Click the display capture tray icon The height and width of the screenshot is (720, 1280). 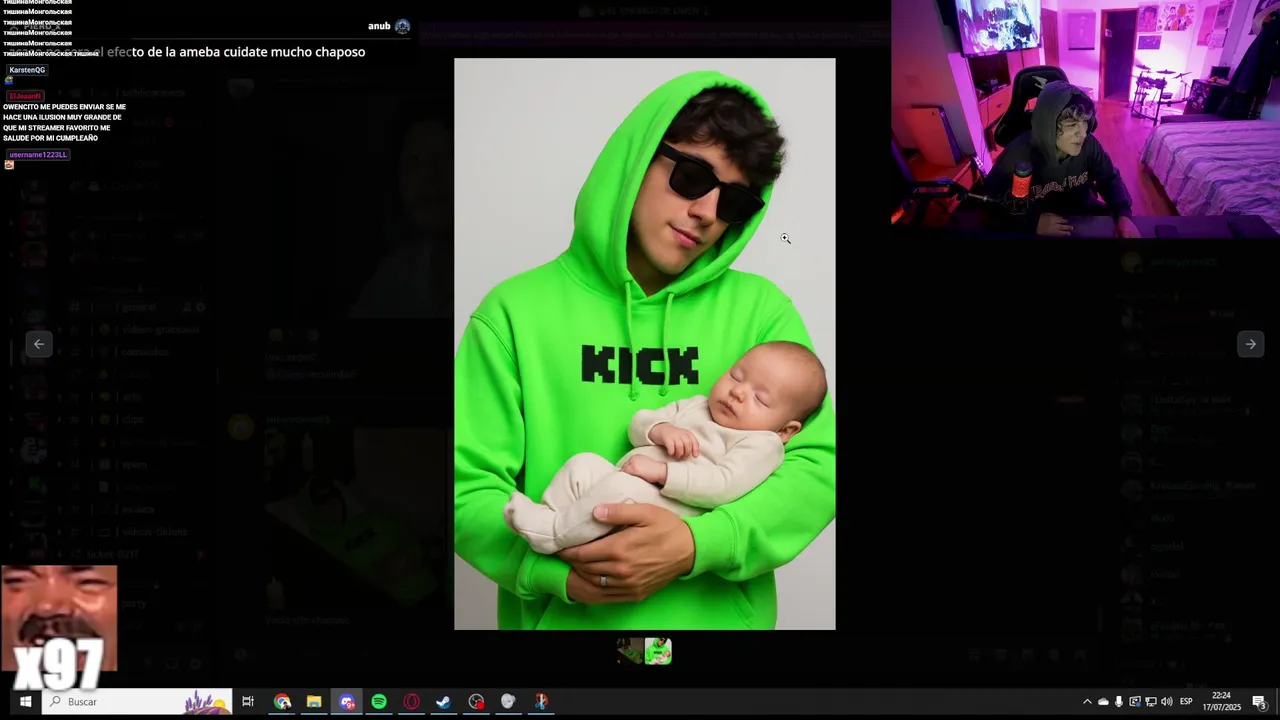pyautogui.click(x=1135, y=701)
